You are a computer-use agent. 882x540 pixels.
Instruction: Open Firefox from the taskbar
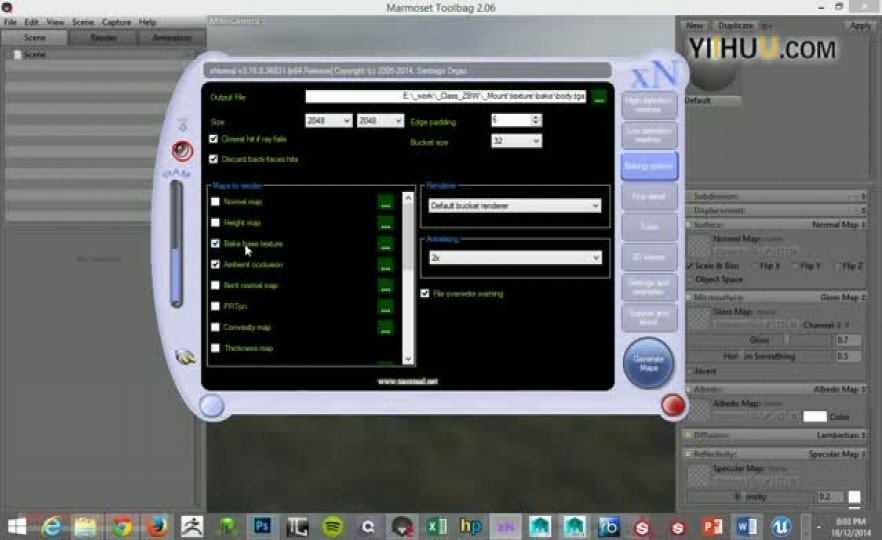pos(156,526)
